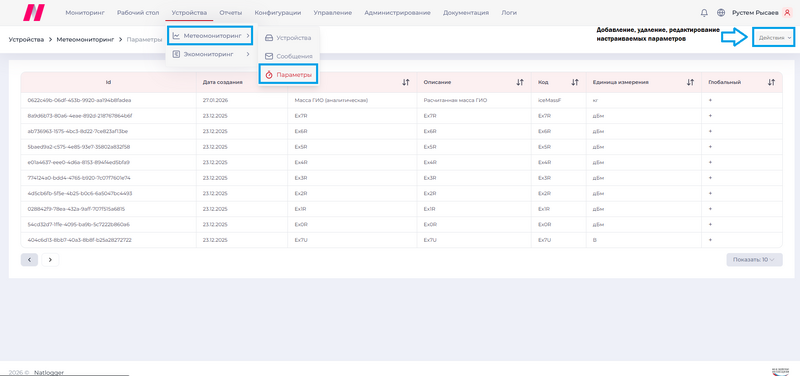Open the Конфигурации menu

pyautogui.click(x=278, y=13)
